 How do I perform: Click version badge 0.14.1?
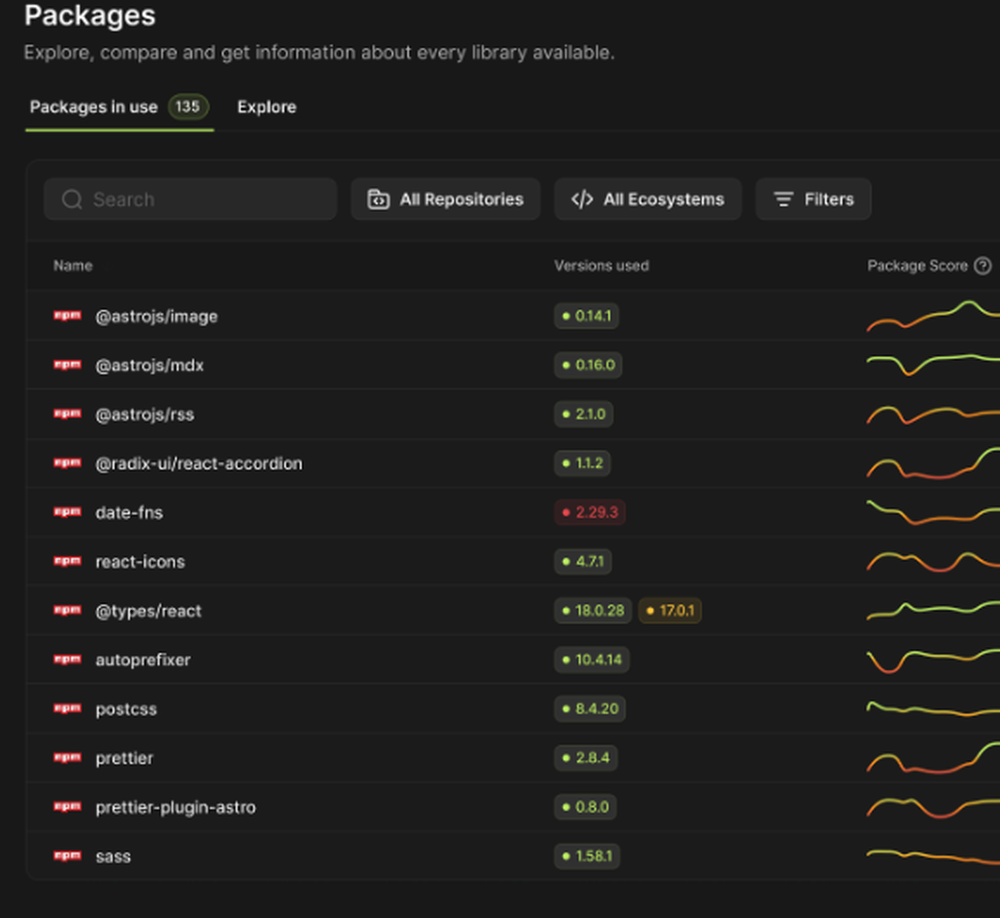[x=586, y=316]
